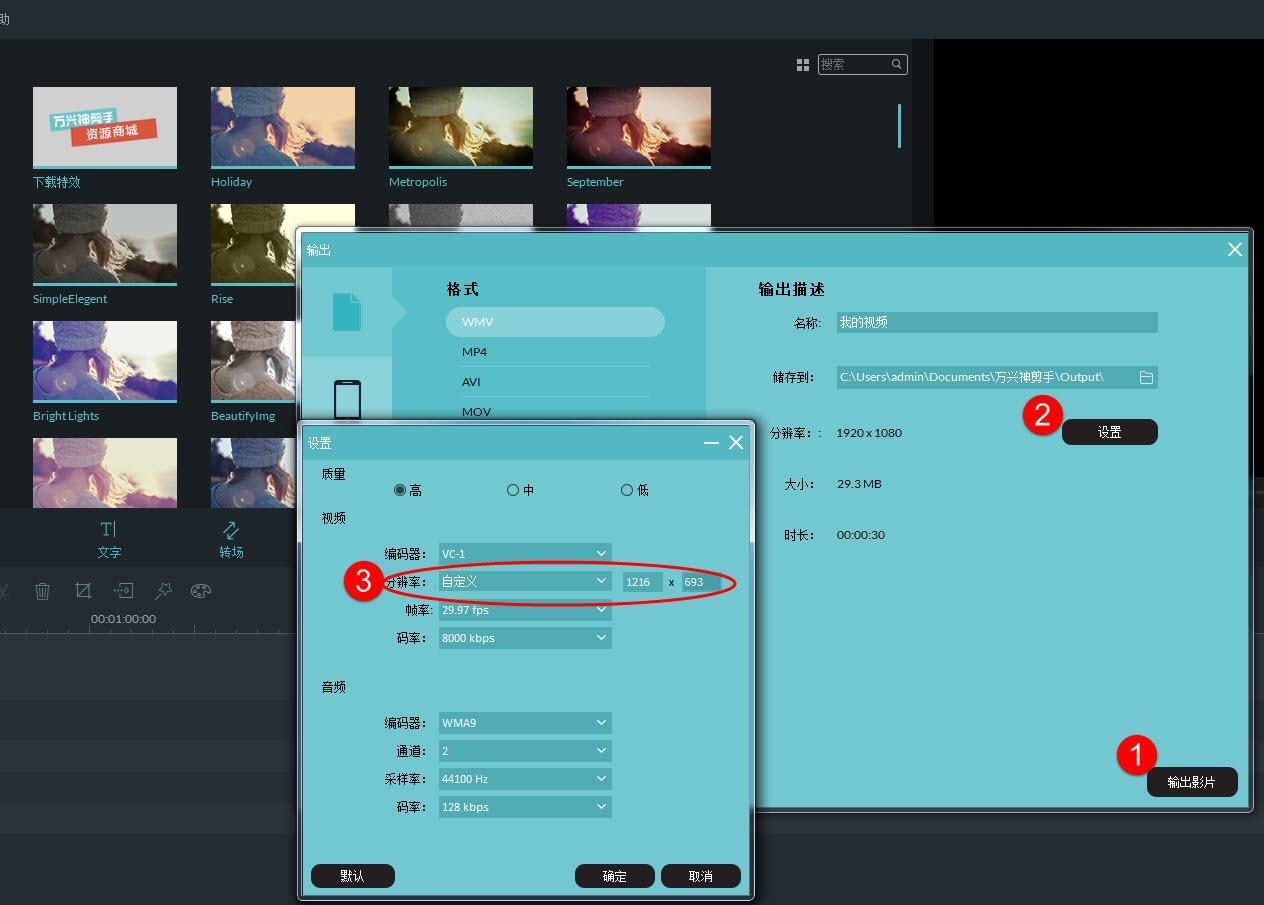The height and width of the screenshot is (905, 1264).
Task: Click the 输出影片 export button
Action: (x=1192, y=782)
